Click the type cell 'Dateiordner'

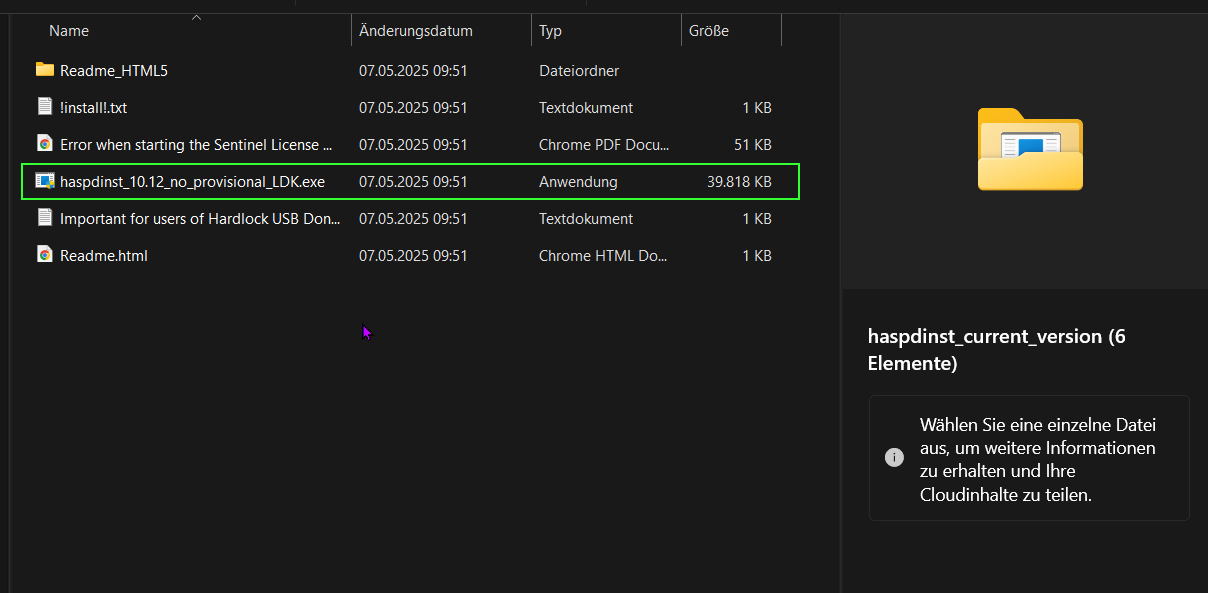[x=579, y=71]
